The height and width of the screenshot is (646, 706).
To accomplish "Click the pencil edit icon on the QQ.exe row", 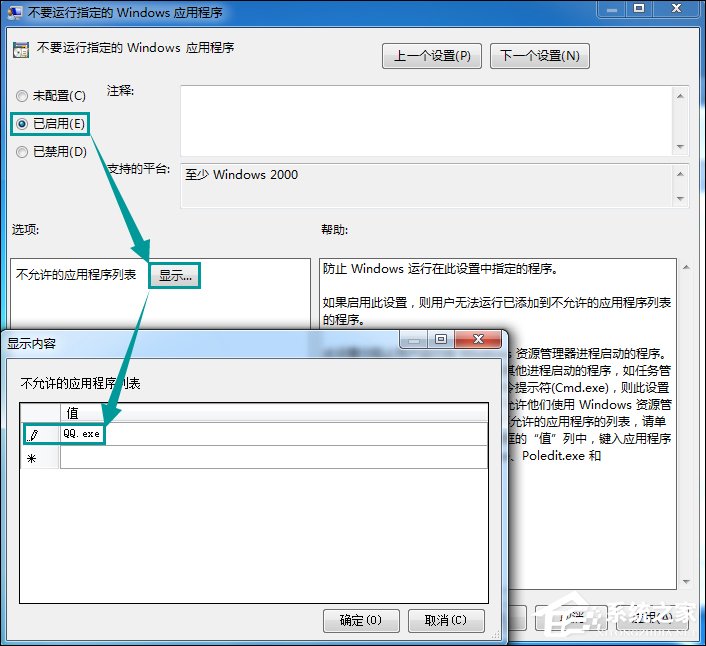I will coord(33,435).
